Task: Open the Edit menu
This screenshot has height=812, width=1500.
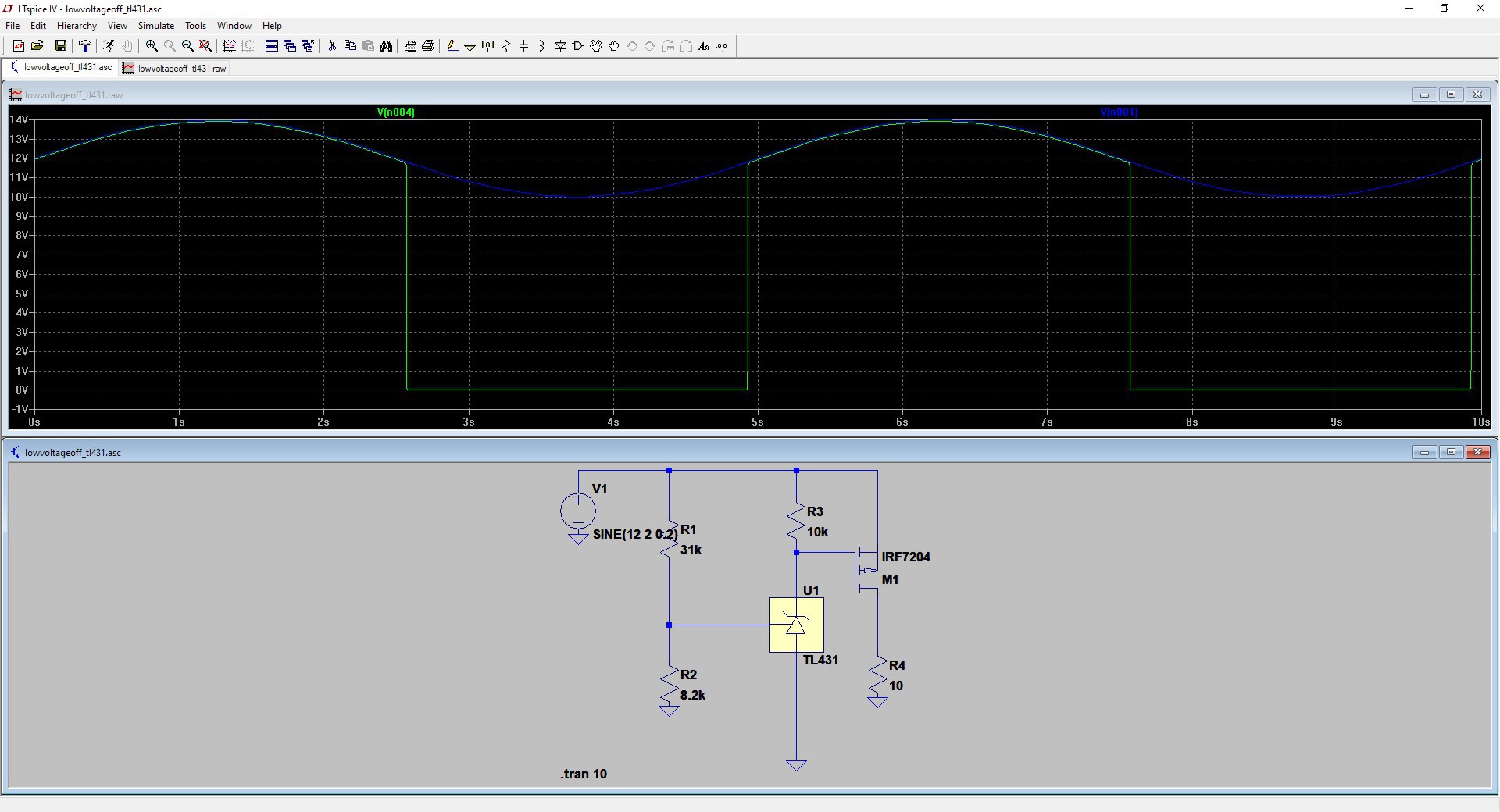Action: tap(37, 26)
